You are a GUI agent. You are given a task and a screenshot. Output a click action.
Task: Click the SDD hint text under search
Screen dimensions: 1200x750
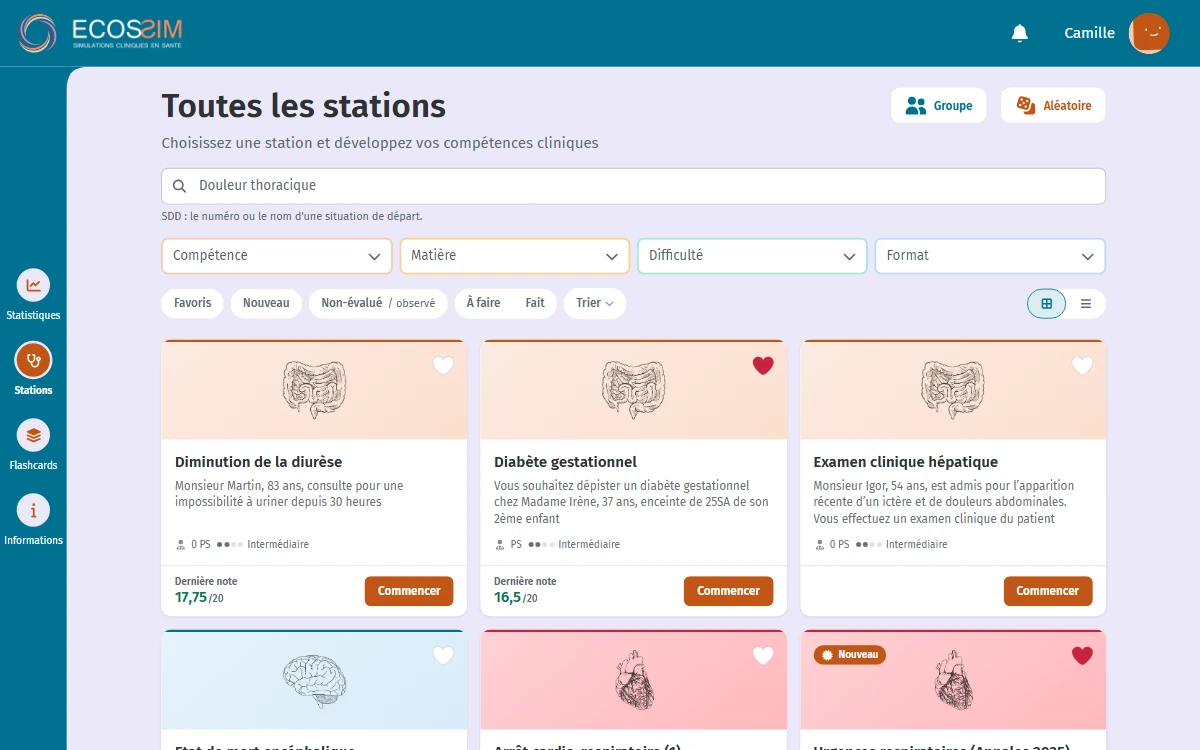pos(292,216)
